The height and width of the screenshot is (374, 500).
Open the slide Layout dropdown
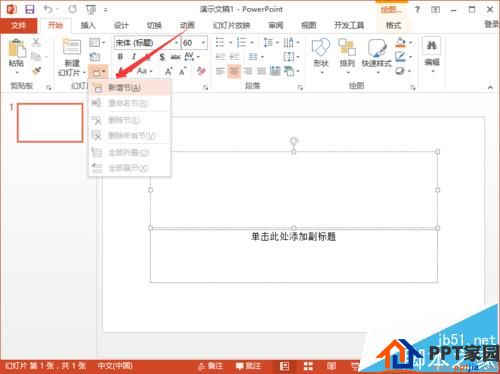tap(97, 42)
